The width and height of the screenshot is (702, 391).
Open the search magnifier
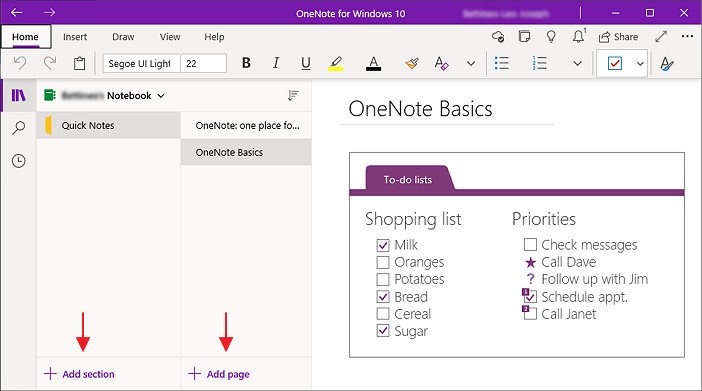point(18,128)
